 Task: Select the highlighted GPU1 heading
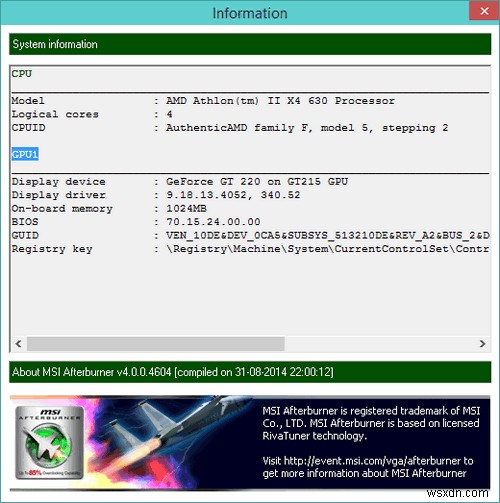(25, 154)
